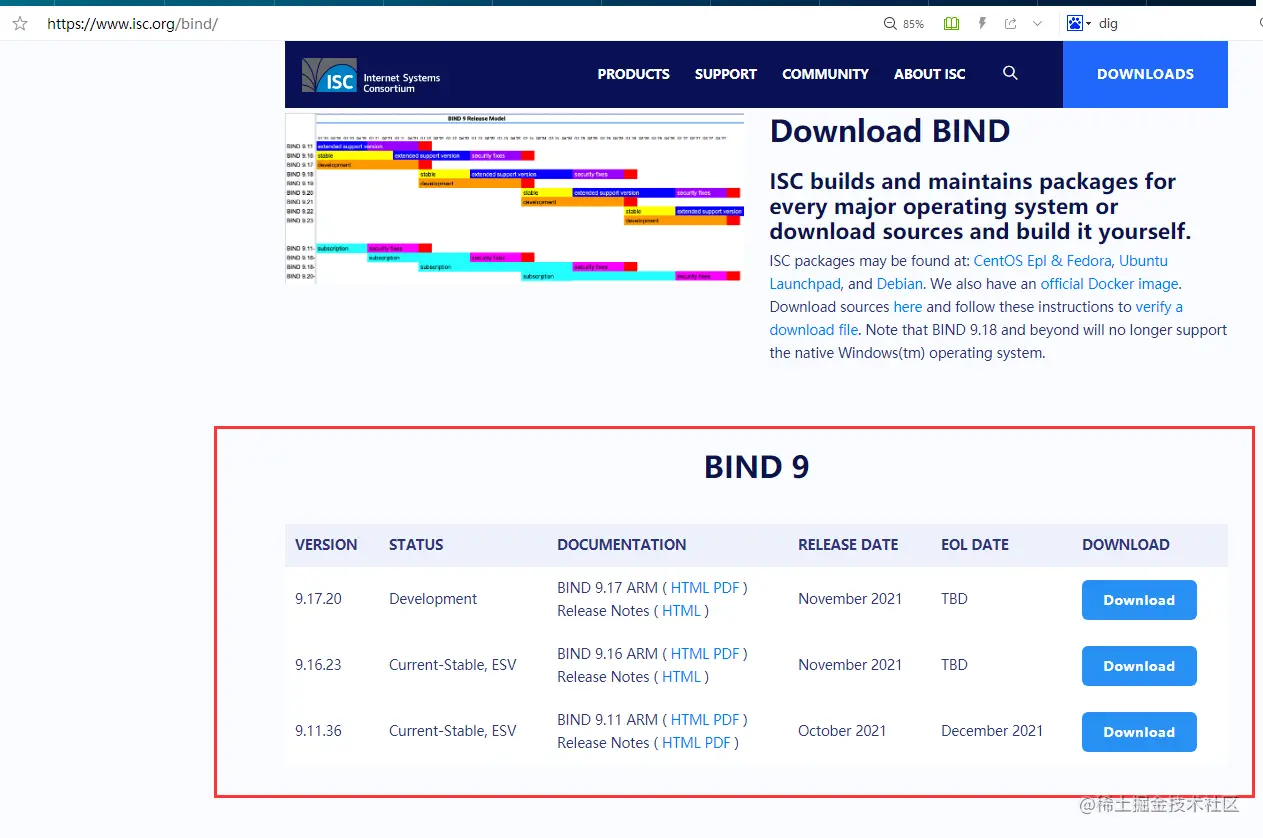Open BIND 9.16 ARM HTML documentation
This screenshot has width=1263, height=838.
pos(690,654)
